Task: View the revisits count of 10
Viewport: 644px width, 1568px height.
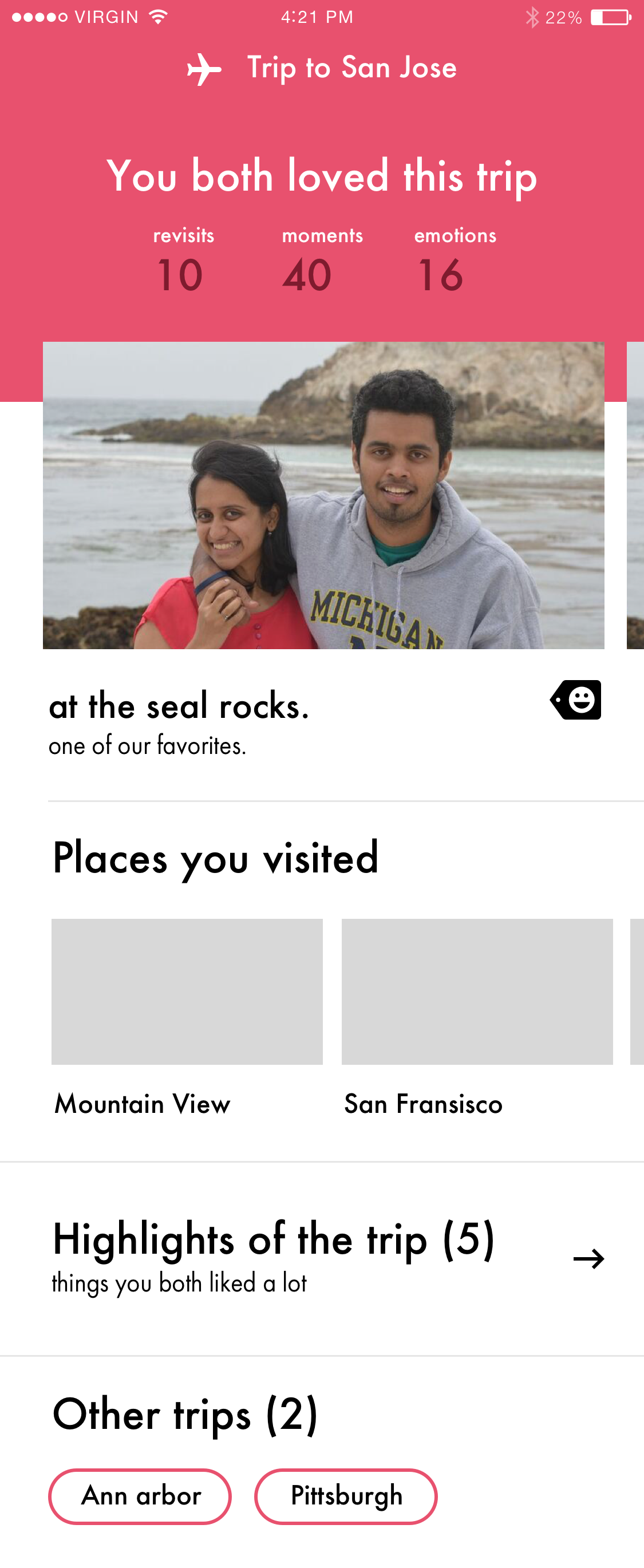Action: tap(180, 275)
